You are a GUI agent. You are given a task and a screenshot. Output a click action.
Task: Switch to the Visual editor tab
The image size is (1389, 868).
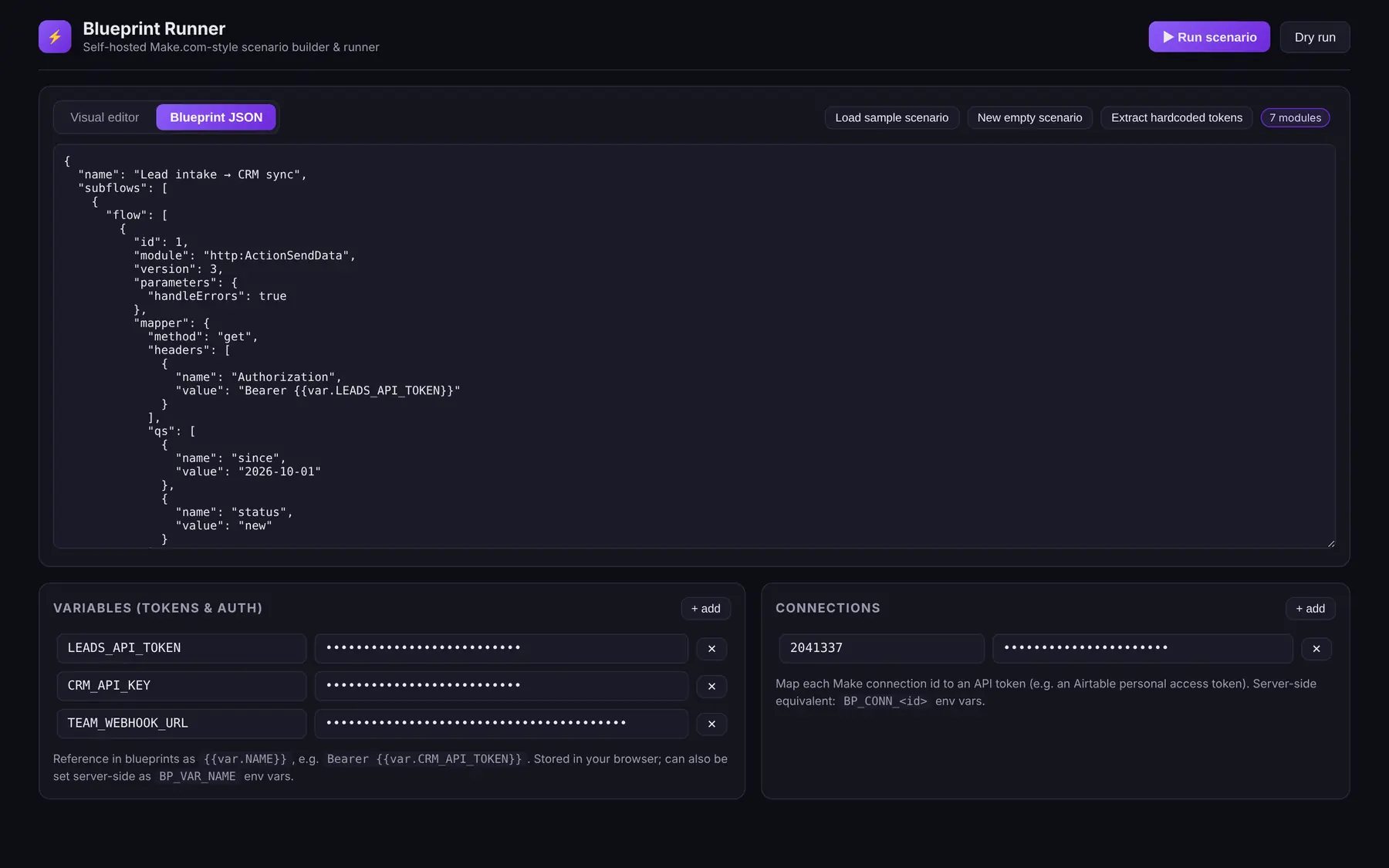point(105,117)
